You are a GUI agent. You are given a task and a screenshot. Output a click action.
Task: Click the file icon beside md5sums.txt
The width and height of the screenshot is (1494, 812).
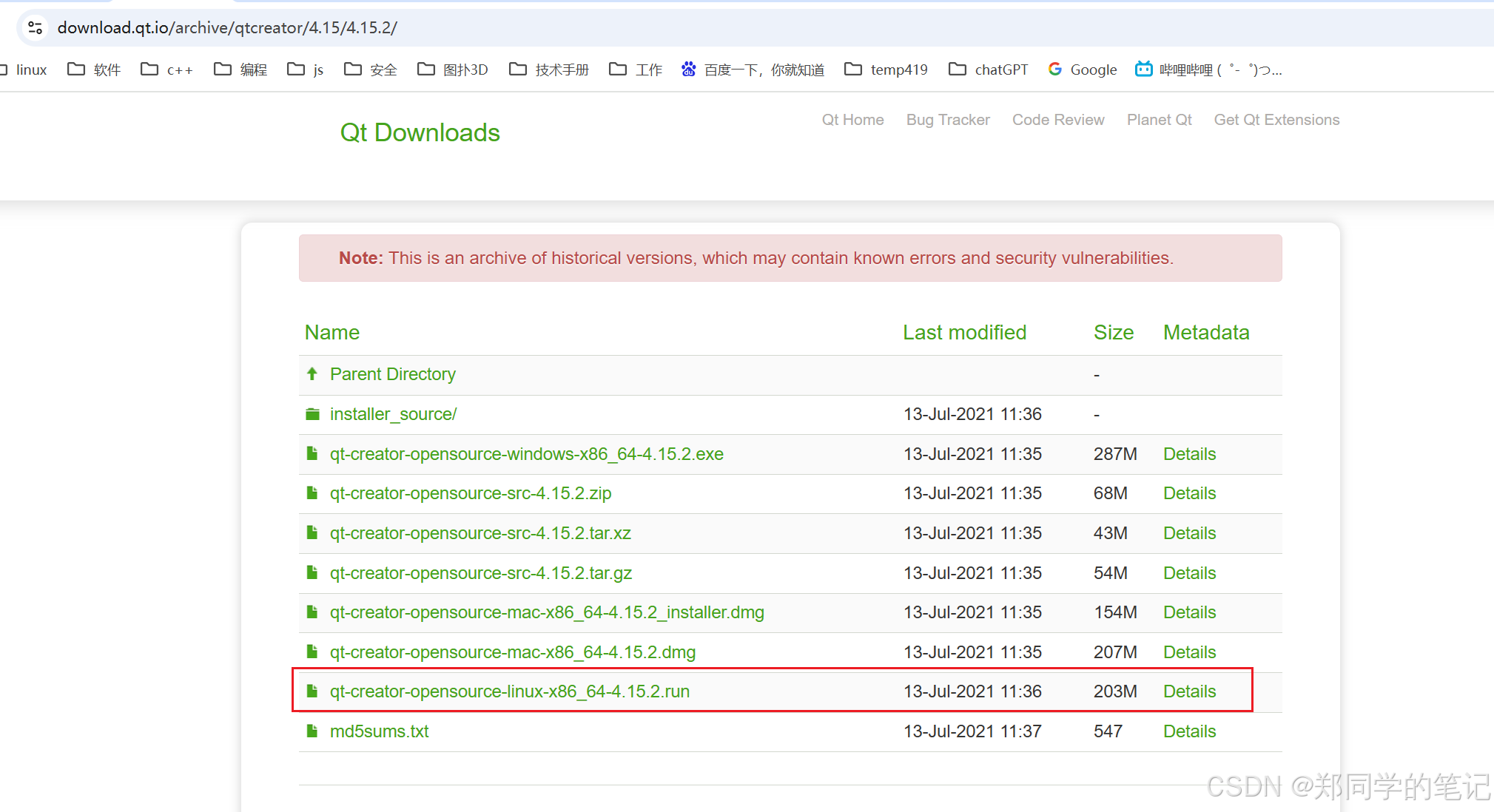312,731
